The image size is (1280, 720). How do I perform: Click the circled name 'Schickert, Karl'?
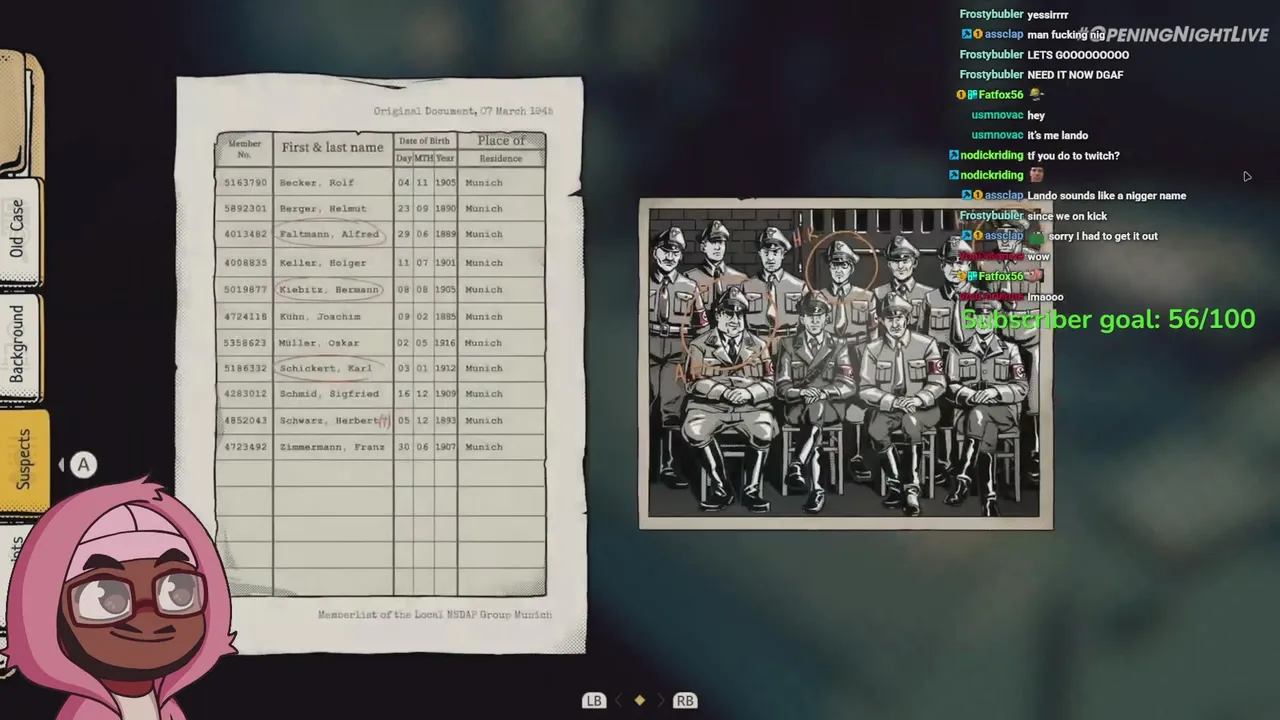(x=326, y=368)
